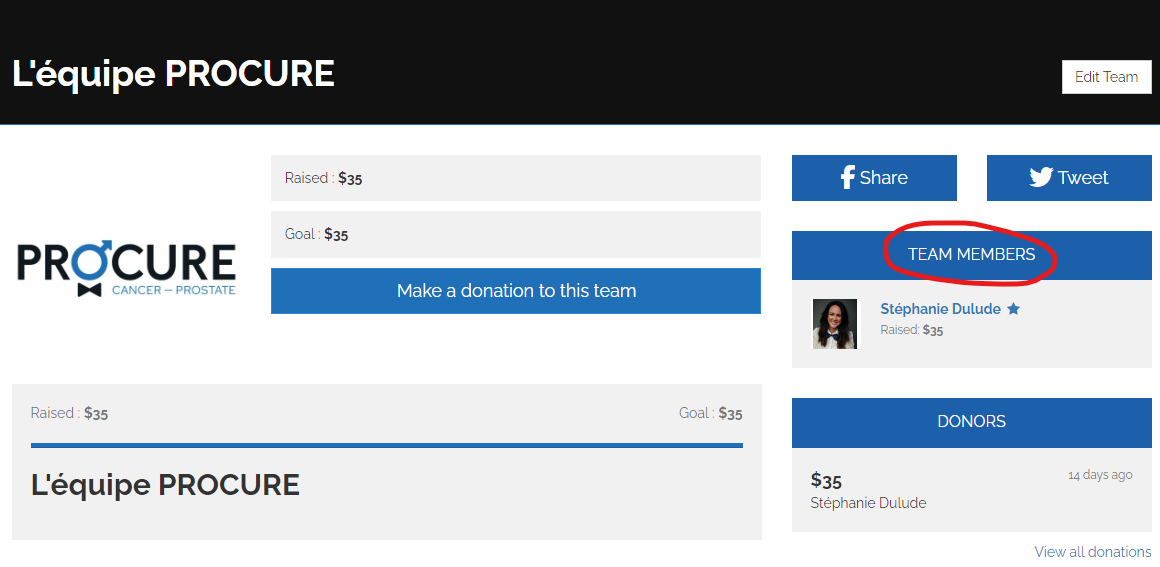Click the L'équipe PROCURE heading below progress bar
This screenshot has width=1160, height=567.
click(x=165, y=485)
